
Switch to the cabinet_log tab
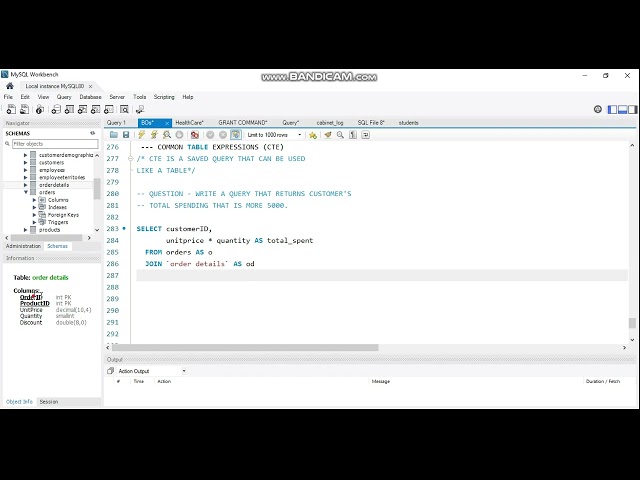tap(330, 122)
